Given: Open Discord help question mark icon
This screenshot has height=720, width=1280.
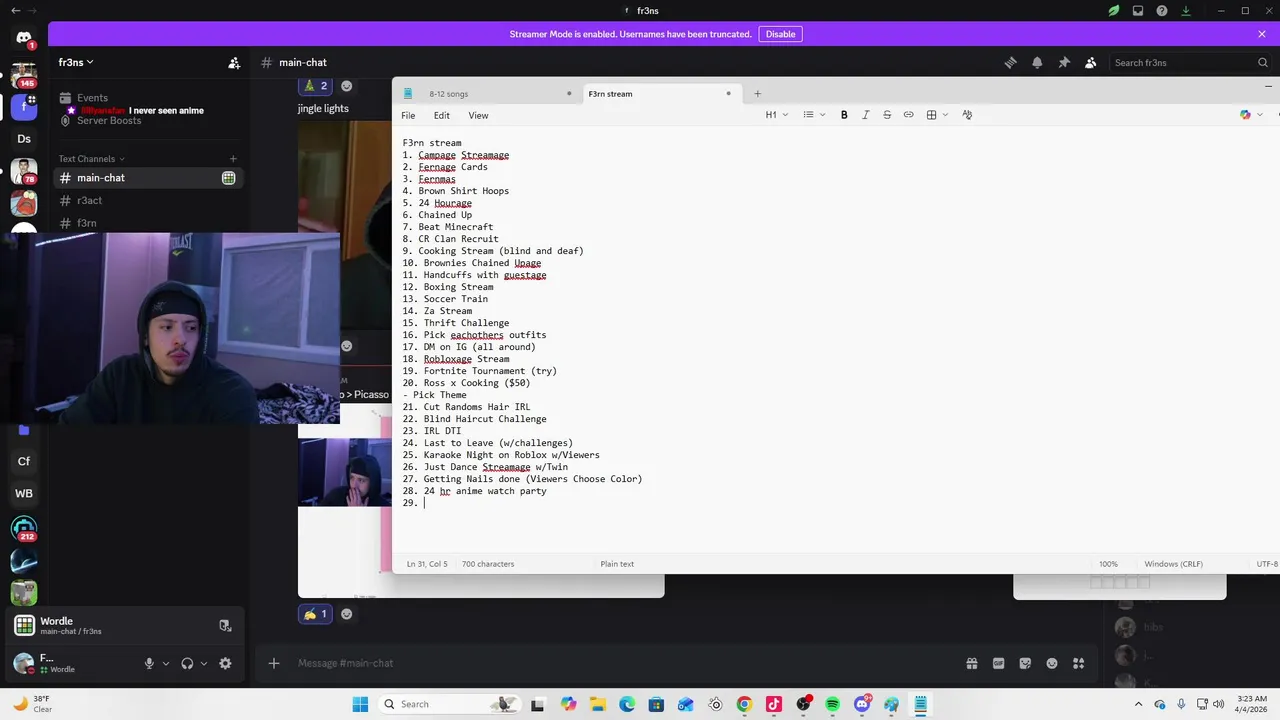Looking at the screenshot, I should pyautogui.click(x=1162, y=11).
